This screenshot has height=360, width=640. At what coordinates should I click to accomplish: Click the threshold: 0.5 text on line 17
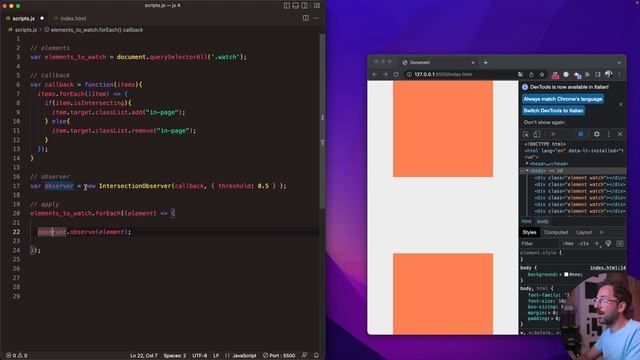[243, 186]
